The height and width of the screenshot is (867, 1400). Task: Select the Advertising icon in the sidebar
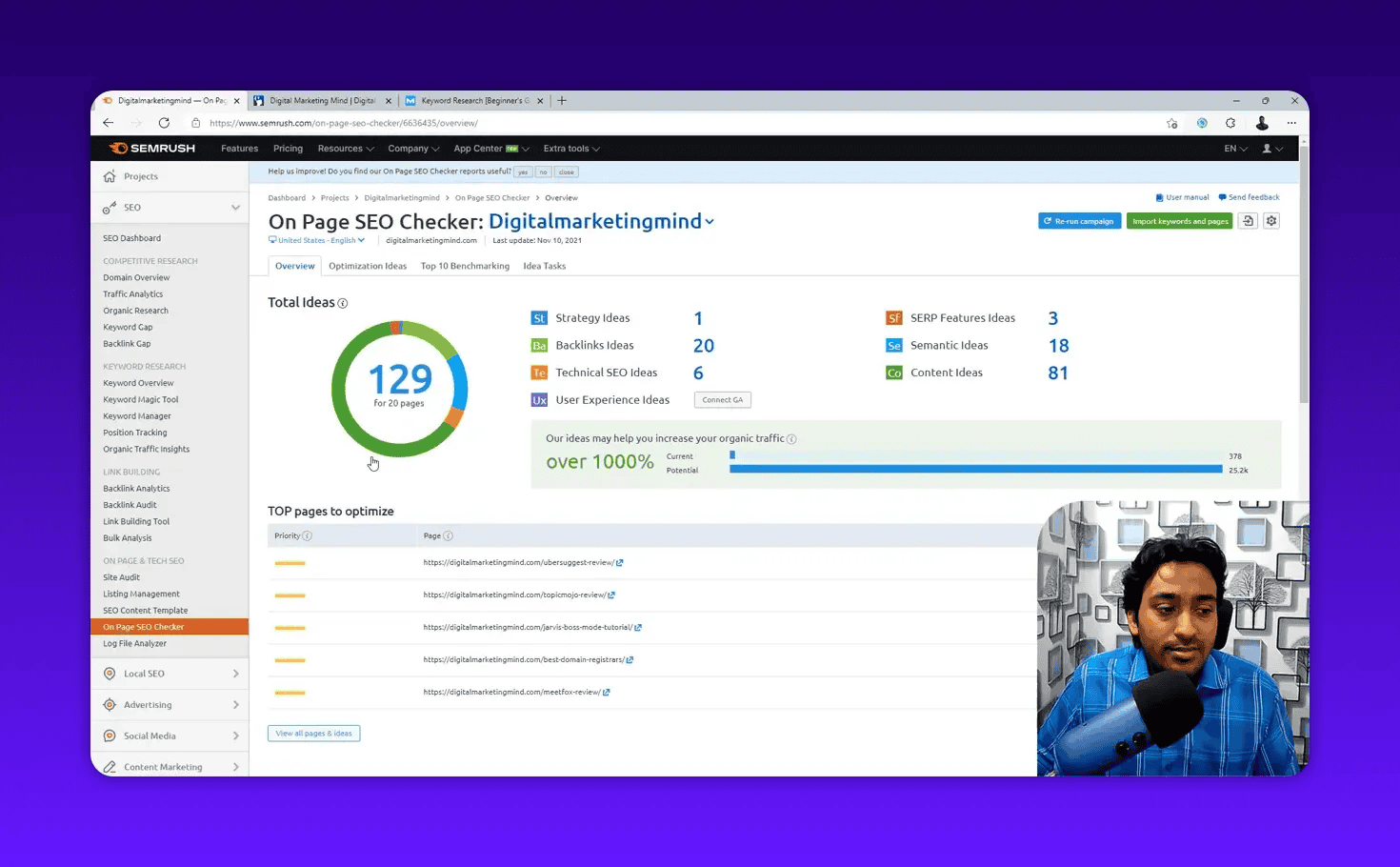coord(110,704)
